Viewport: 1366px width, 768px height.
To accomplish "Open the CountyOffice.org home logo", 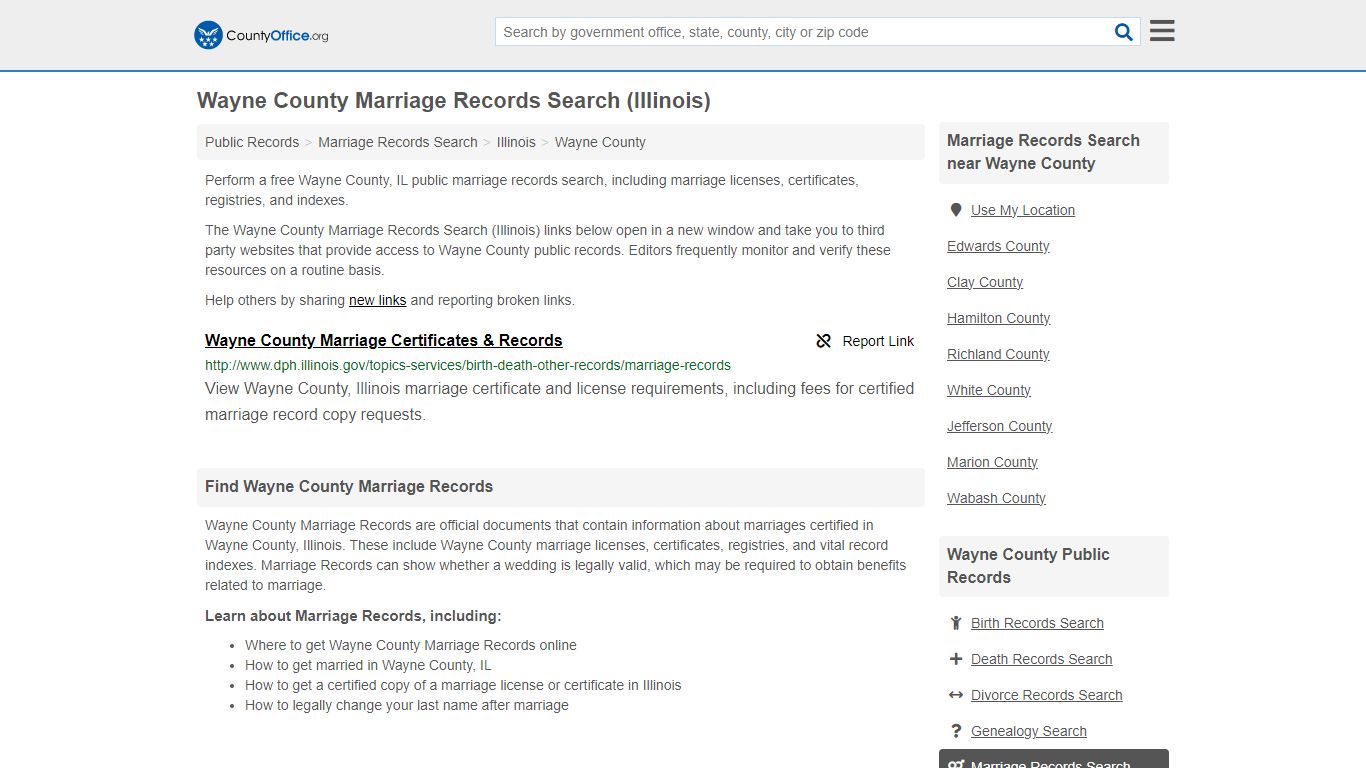I will click(261, 35).
